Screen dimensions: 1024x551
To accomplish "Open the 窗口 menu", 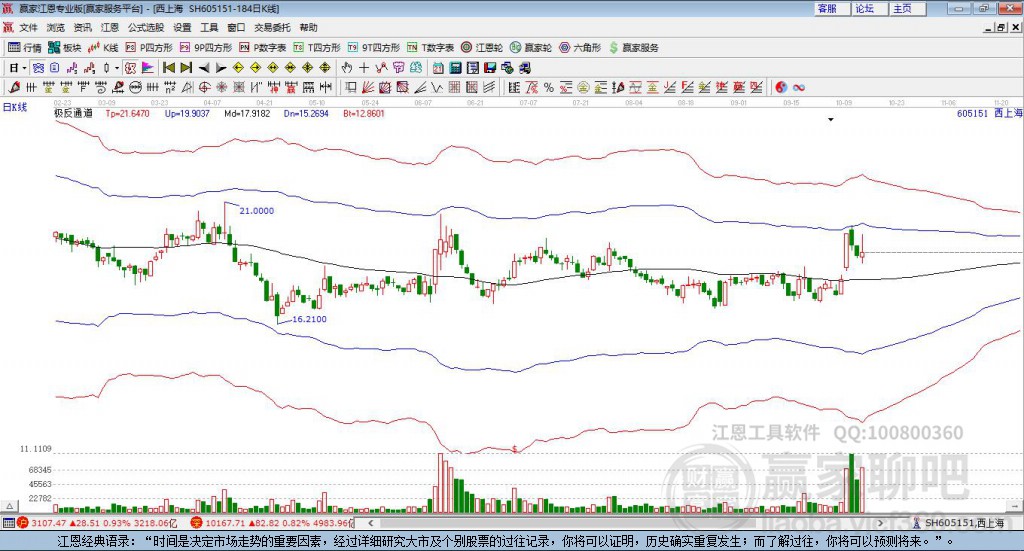I will tap(236, 27).
